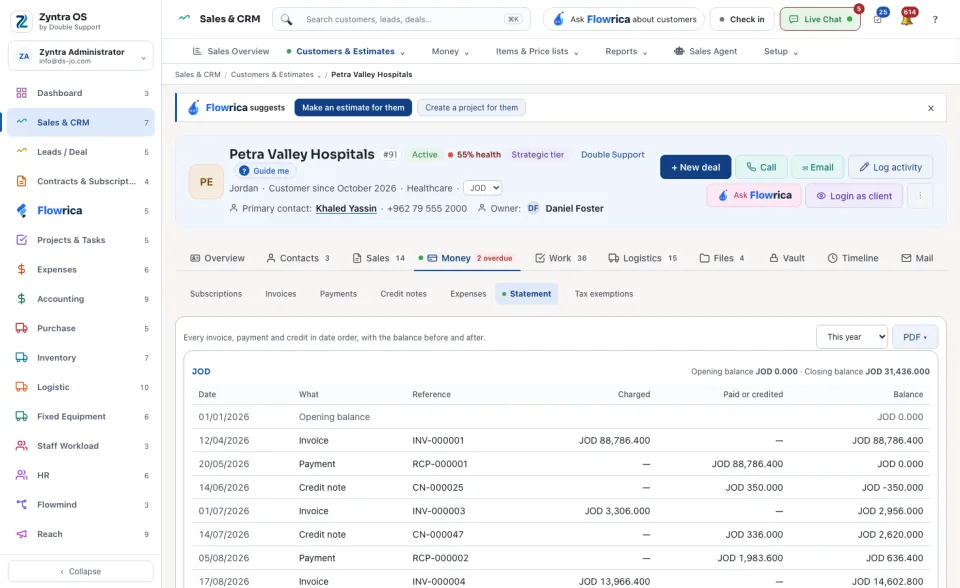Click the Zyntra OS logo

21,21
